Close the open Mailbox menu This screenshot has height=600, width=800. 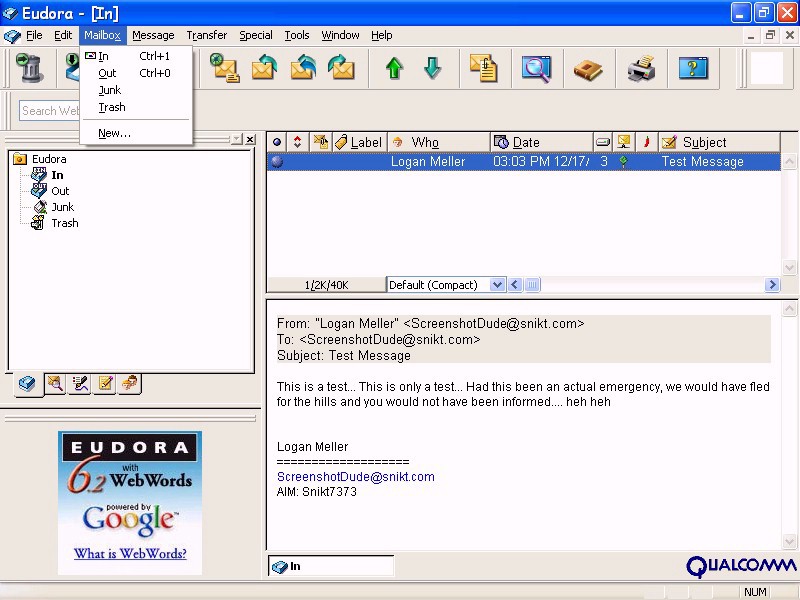(103, 35)
